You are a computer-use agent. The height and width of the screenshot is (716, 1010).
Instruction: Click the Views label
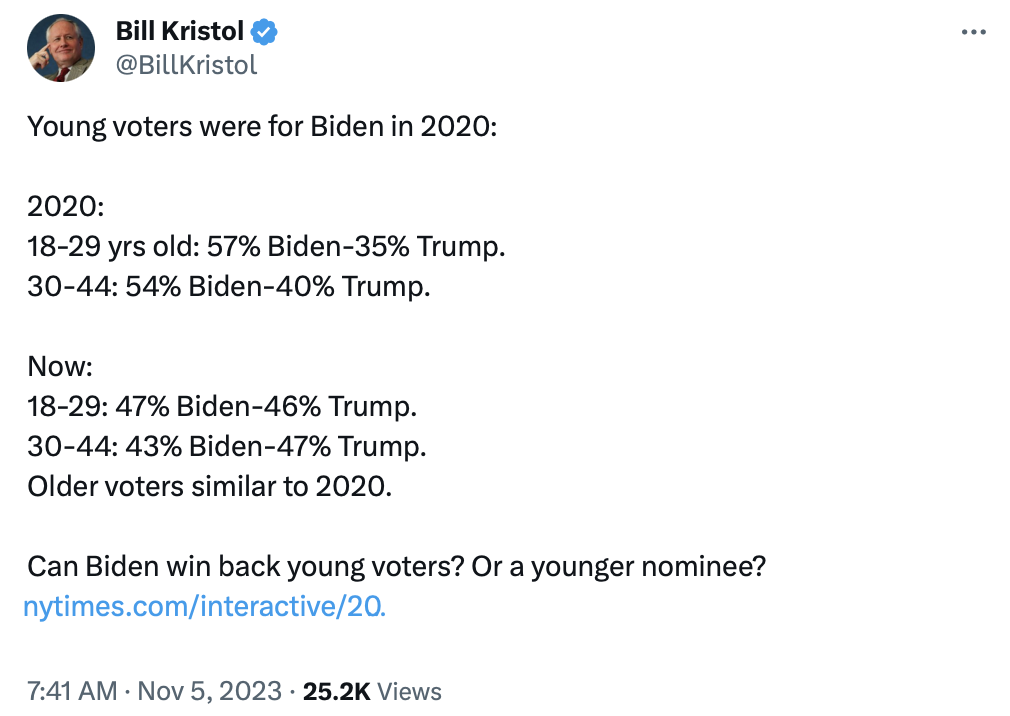click(410, 691)
